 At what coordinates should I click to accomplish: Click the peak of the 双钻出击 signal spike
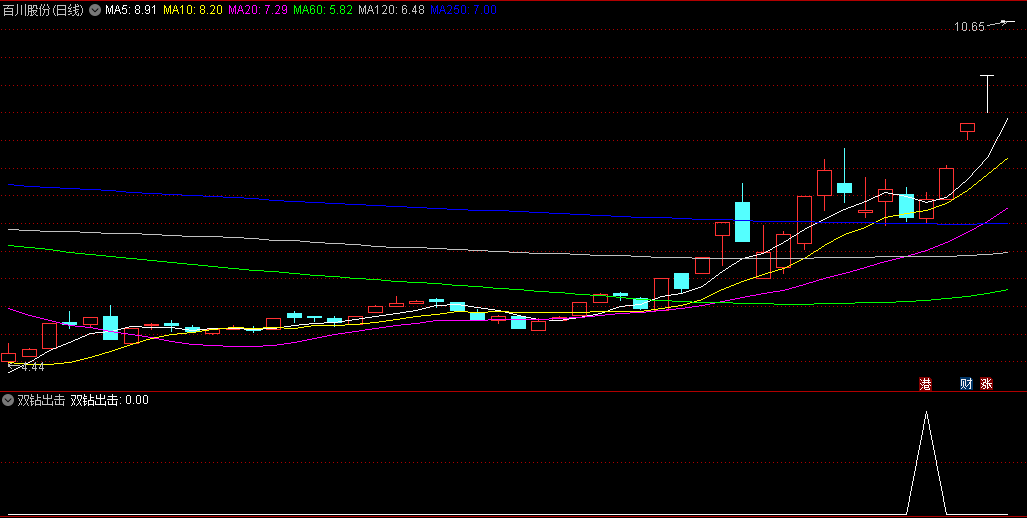point(926,412)
